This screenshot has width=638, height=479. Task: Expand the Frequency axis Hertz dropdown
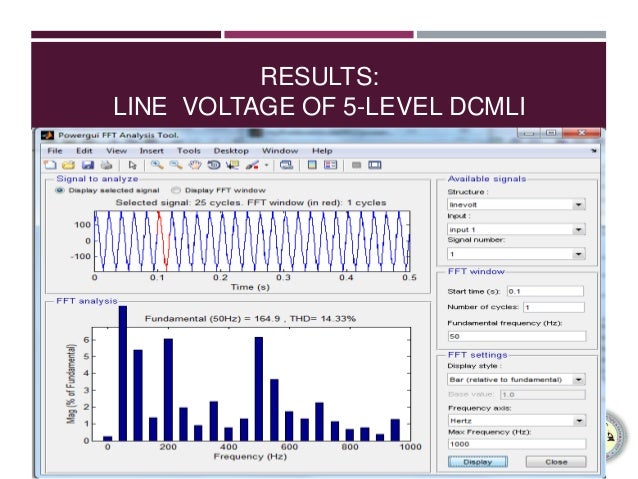point(579,420)
